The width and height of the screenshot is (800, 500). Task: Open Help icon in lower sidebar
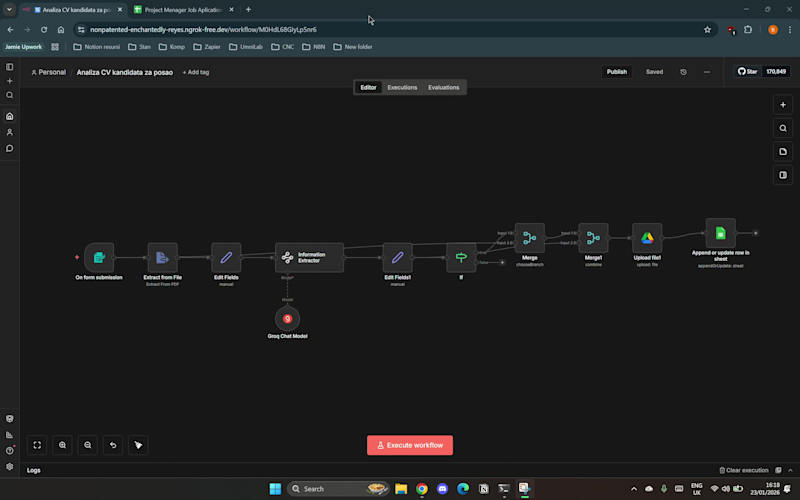click(x=10, y=451)
